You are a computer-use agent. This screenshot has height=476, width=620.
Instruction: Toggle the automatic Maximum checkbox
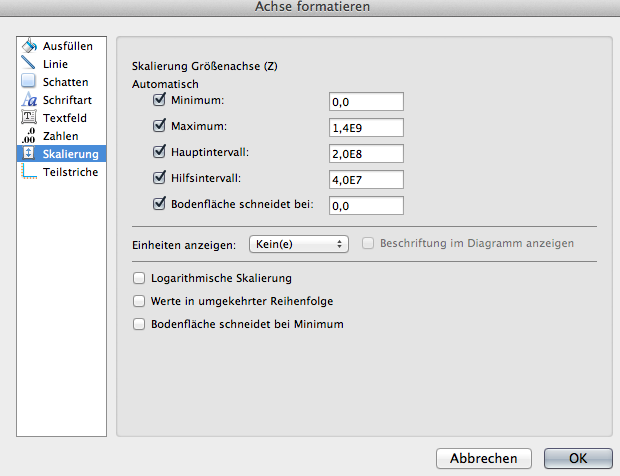point(159,126)
